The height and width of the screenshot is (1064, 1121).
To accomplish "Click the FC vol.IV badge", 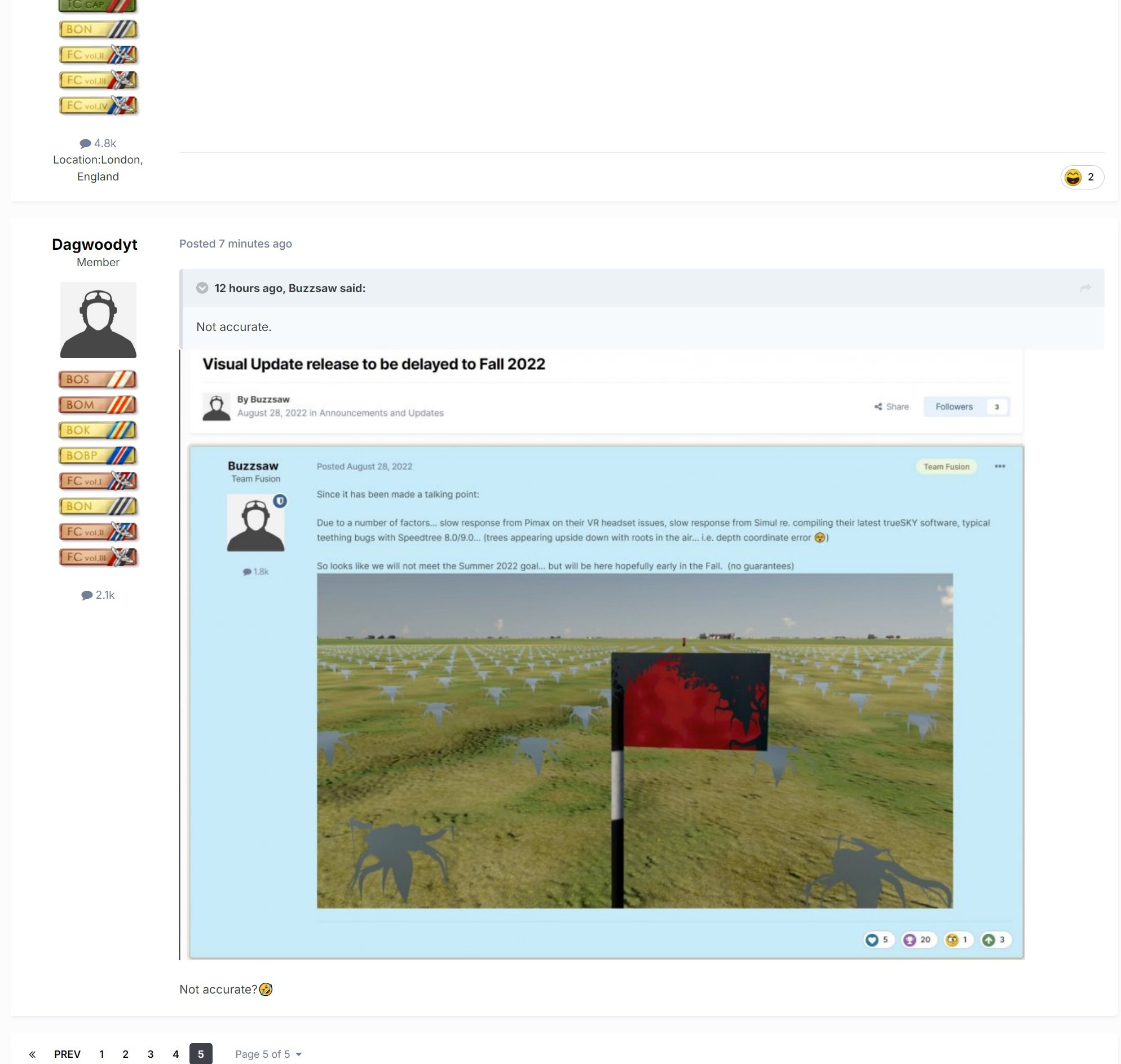I will pos(98,105).
